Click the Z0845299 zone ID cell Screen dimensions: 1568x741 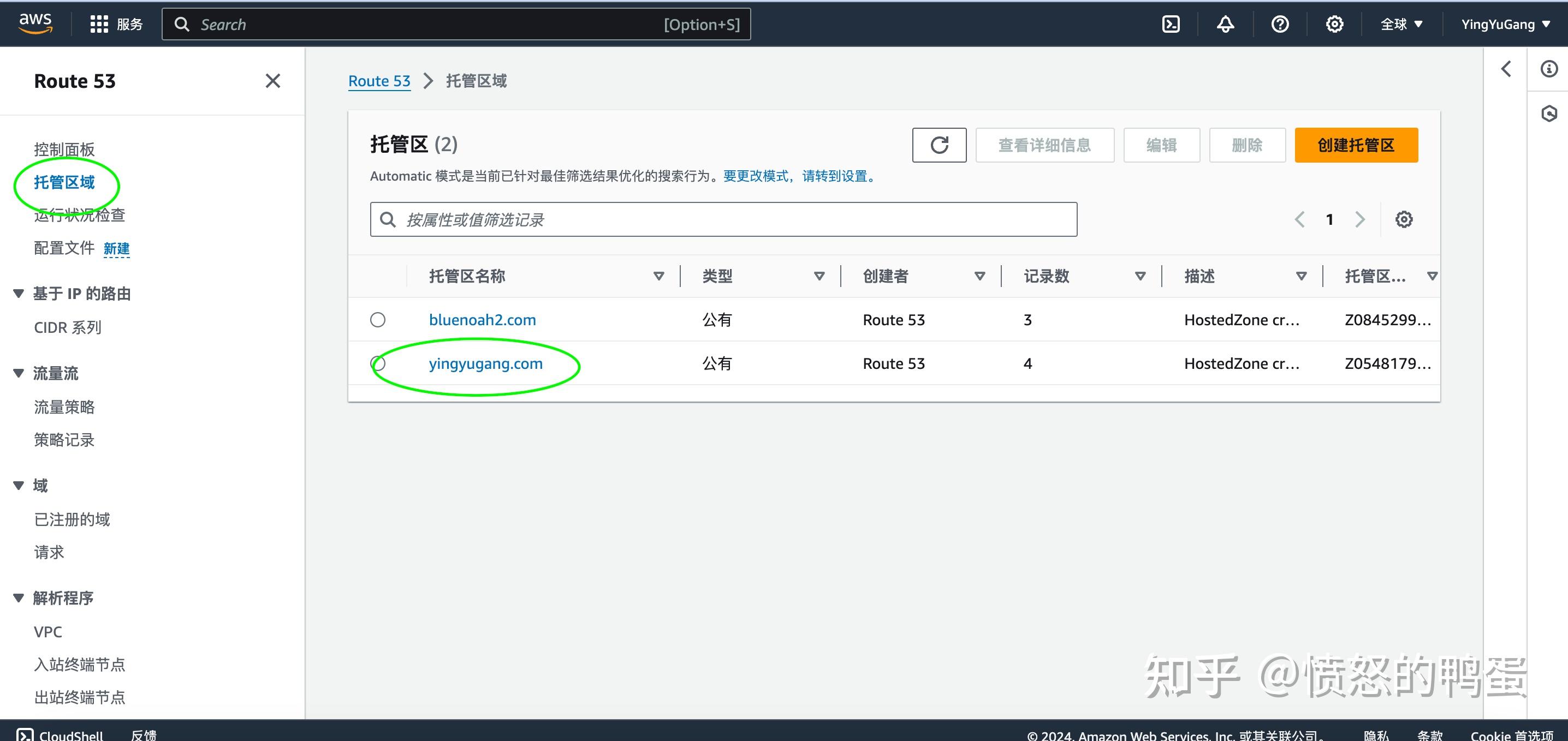[x=1388, y=319]
